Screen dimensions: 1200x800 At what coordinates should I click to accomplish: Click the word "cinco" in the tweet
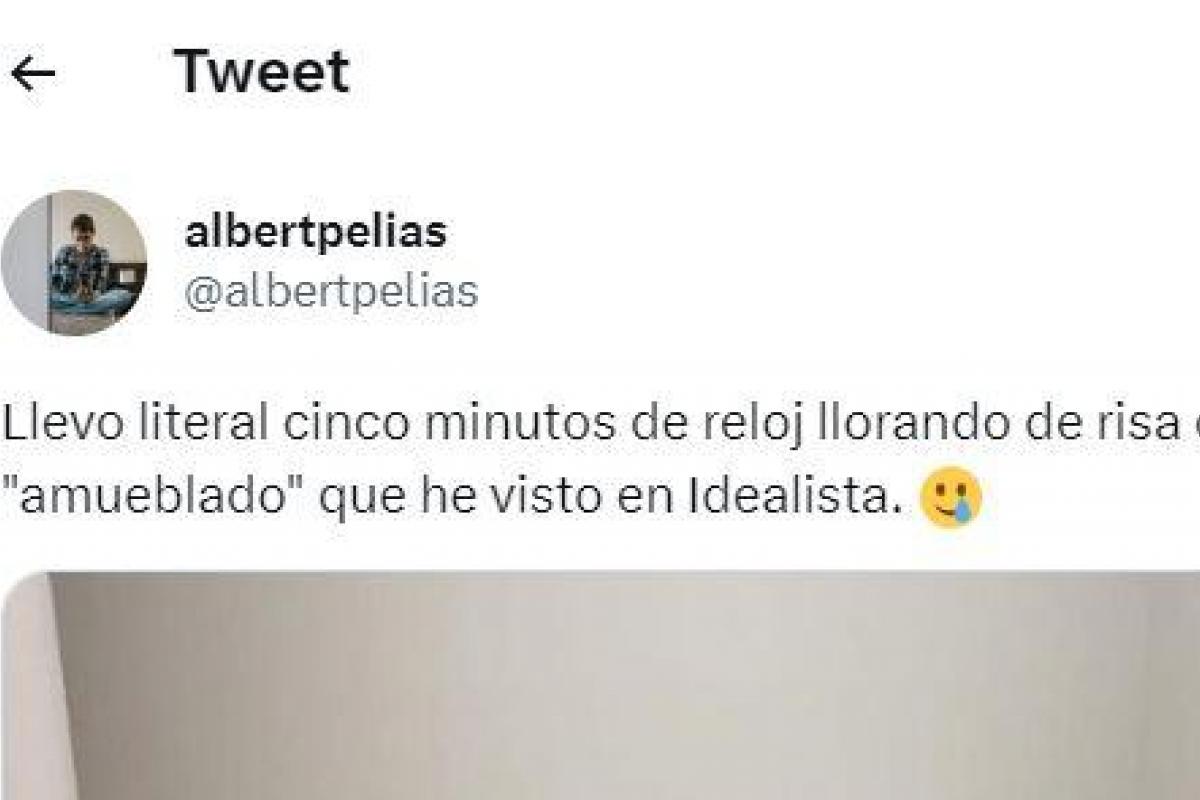339,424
